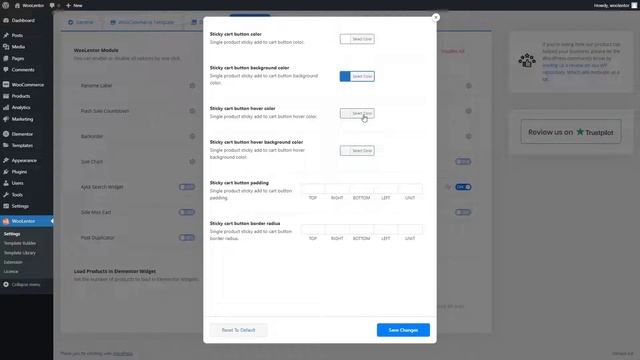This screenshot has height=360, width=640.
Task: Click the WordPress logo in admin bar
Action: [6, 5]
